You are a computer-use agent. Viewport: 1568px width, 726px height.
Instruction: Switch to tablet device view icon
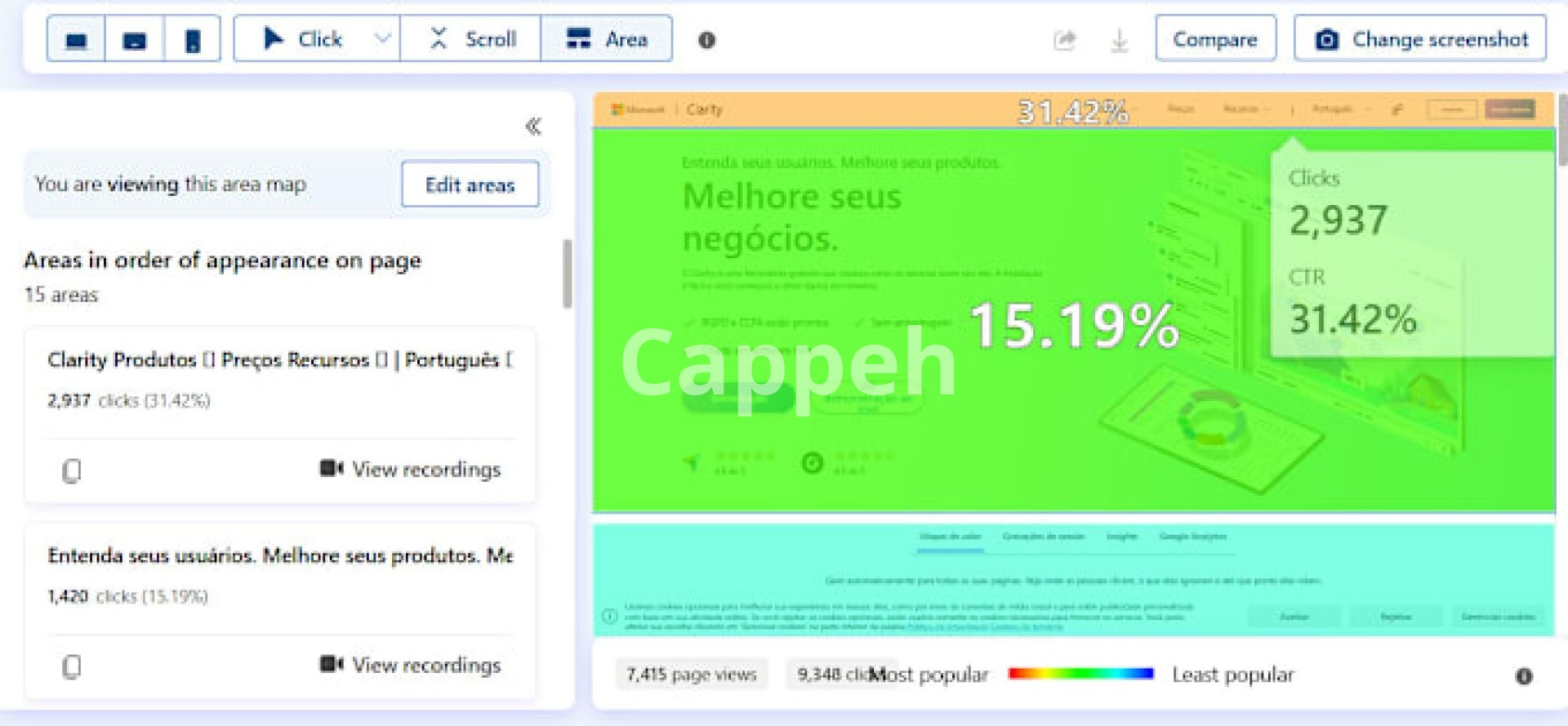(135, 39)
